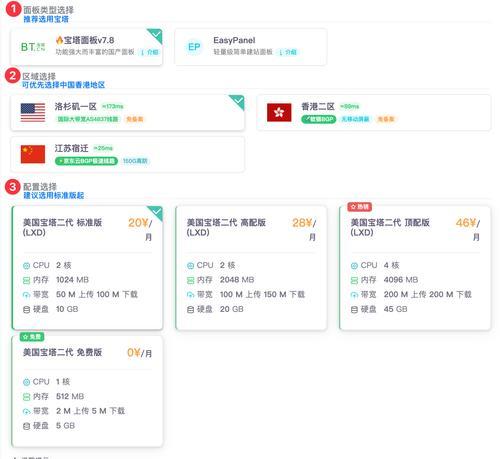Click the 硬盘 disk icon in 标准版 card
The height and width of the screenshot is (459, 500).
pyautogui.click(x=26, y=310)
